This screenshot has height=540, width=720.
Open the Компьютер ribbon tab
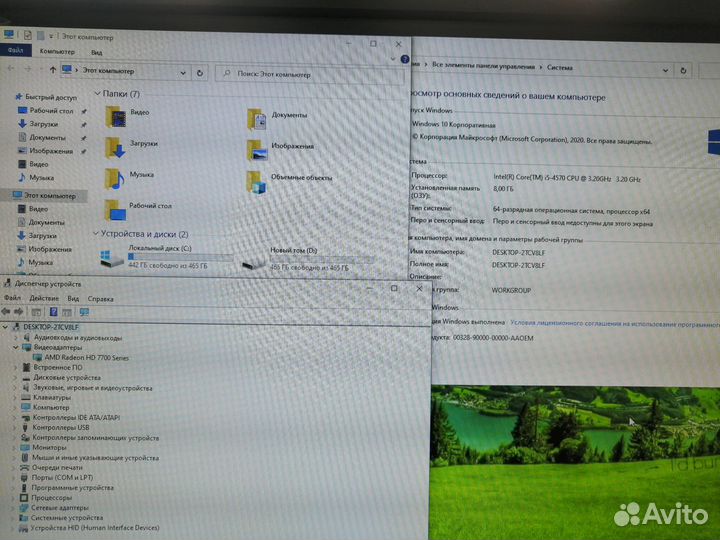(57, 51)
